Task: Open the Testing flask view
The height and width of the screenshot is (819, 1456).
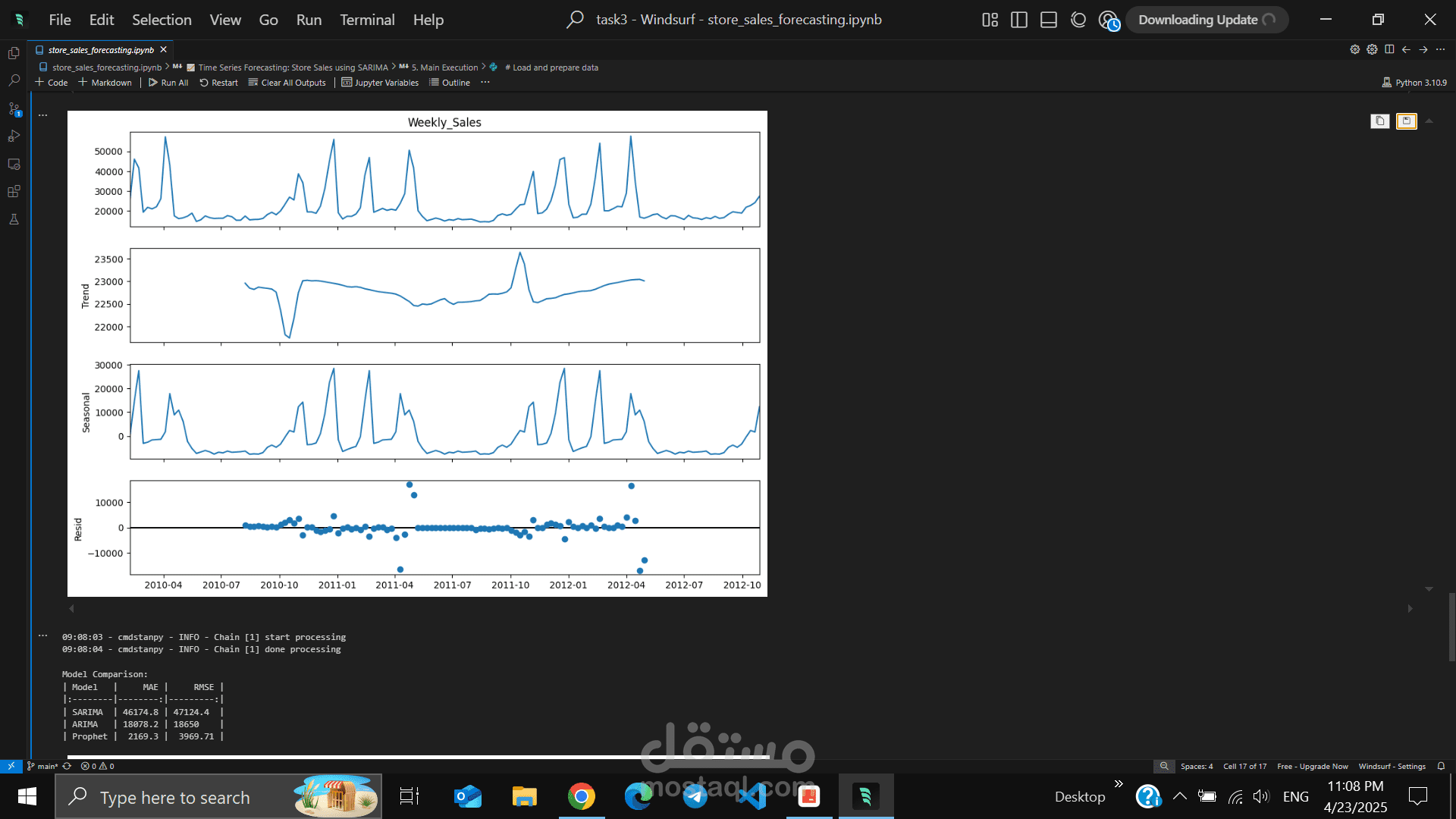Action: pos(14,219)
